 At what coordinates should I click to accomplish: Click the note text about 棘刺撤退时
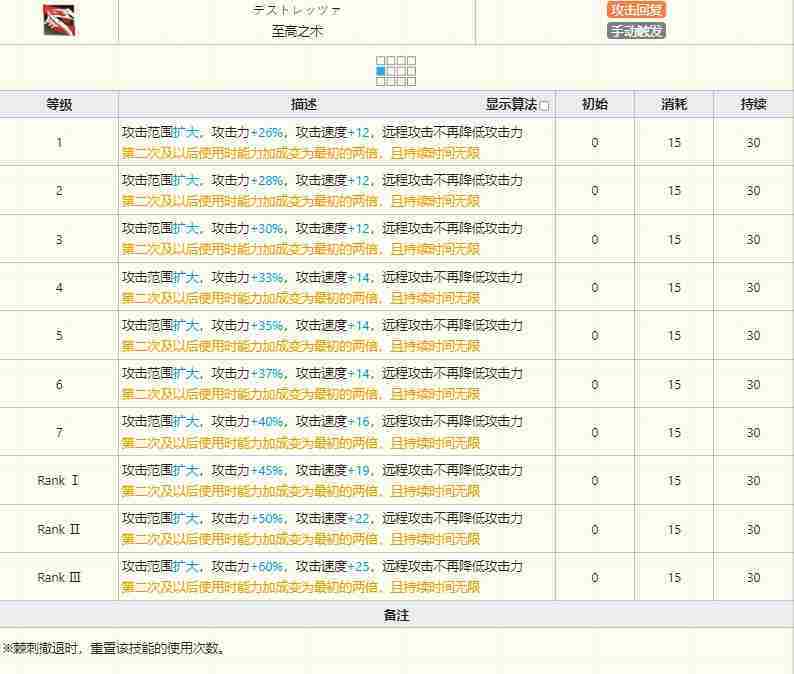click(114, 648)
